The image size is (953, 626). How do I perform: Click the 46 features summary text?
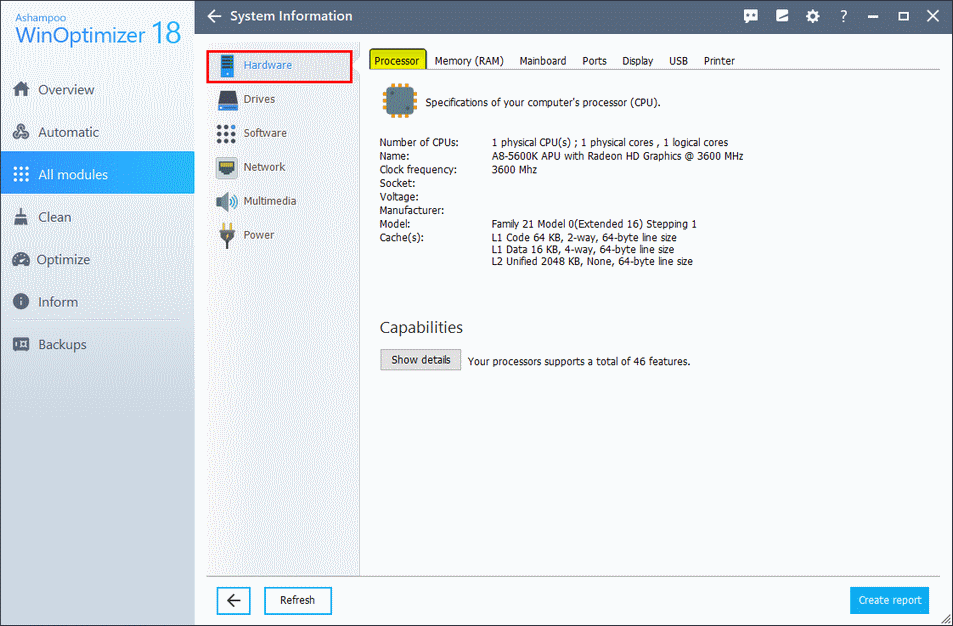(x=579, y=362)
